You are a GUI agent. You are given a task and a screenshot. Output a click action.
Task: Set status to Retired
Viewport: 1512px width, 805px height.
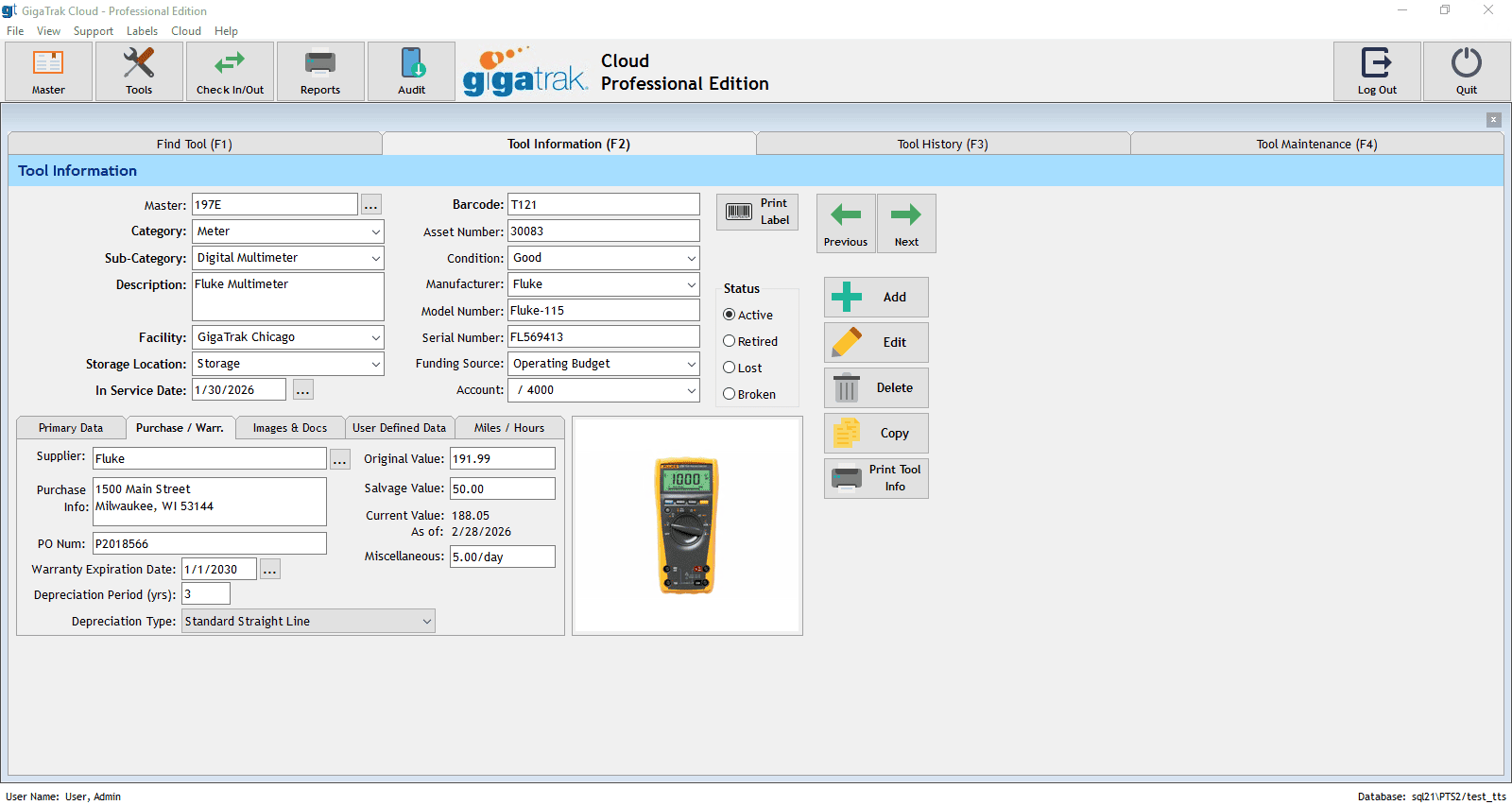[730, 341]
